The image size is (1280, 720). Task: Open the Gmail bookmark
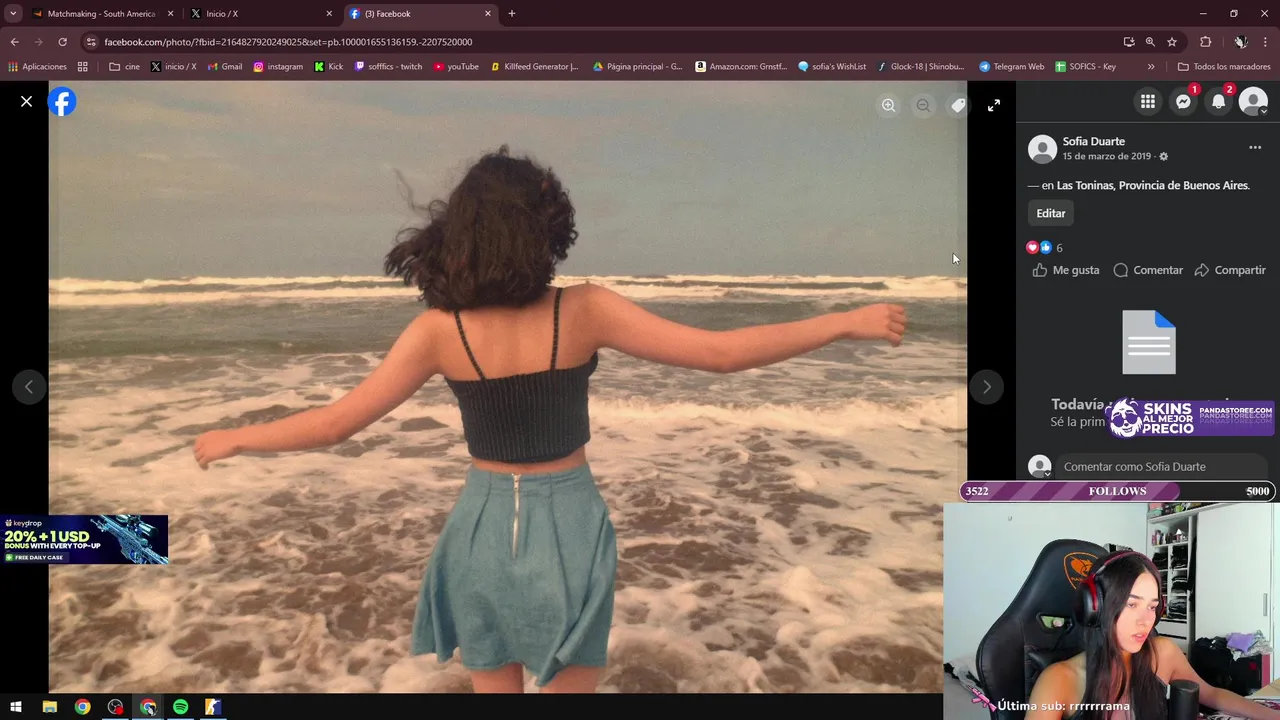click(x=225, y=67)
